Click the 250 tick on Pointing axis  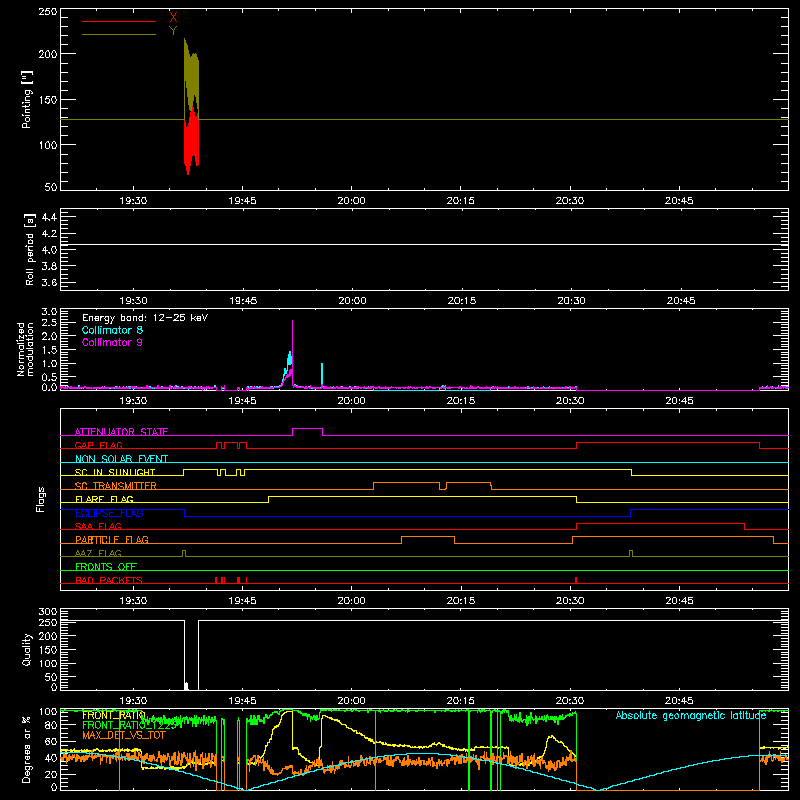click(48, 11)
